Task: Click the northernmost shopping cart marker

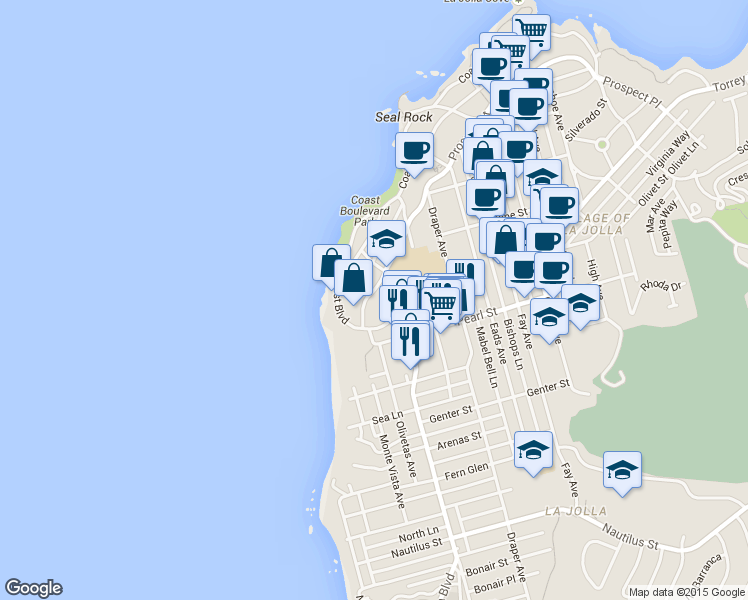Action: (531, 31)
